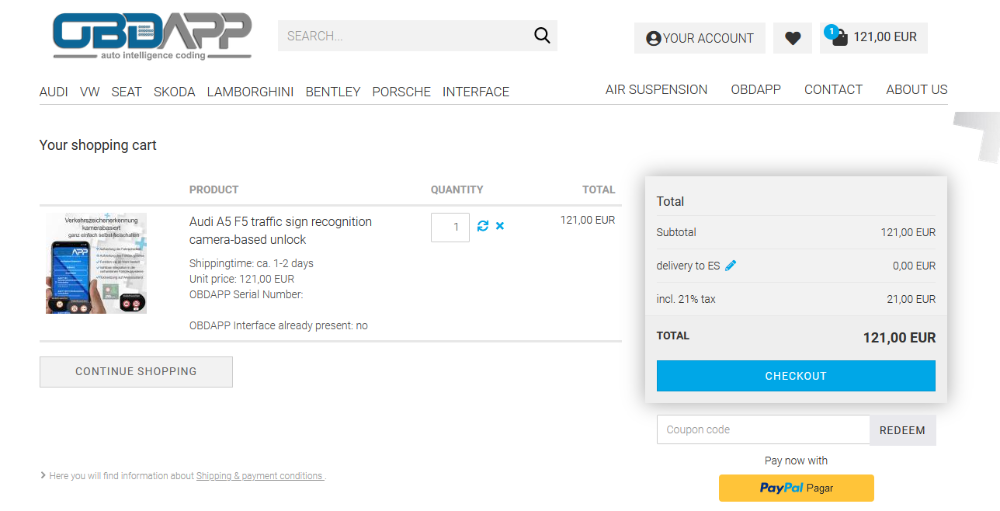The height and width of the screenshot is (511, 1000).
Task: Click the 'Unit price: 121,00 EUR' text
Action: [x=242, y=279]
